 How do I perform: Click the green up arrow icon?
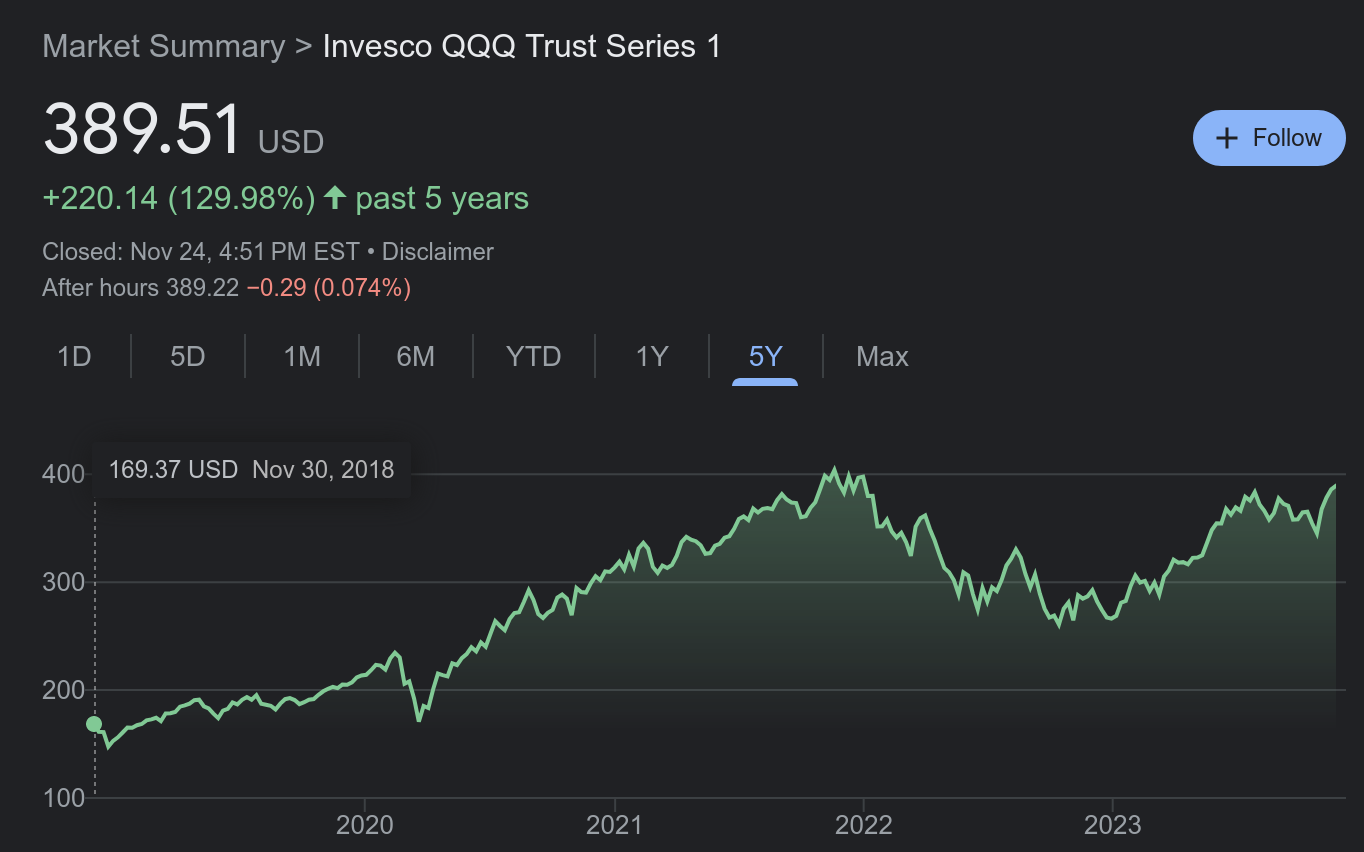coord(335,198)
